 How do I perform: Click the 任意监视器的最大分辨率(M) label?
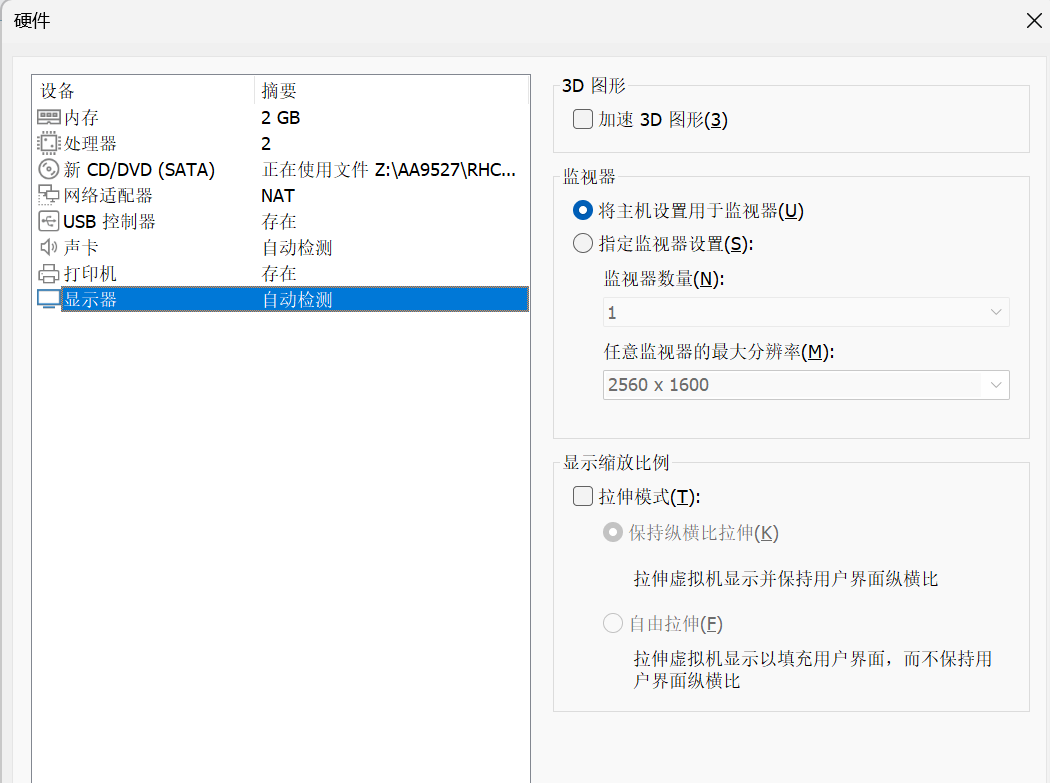[x=719, y=351]
